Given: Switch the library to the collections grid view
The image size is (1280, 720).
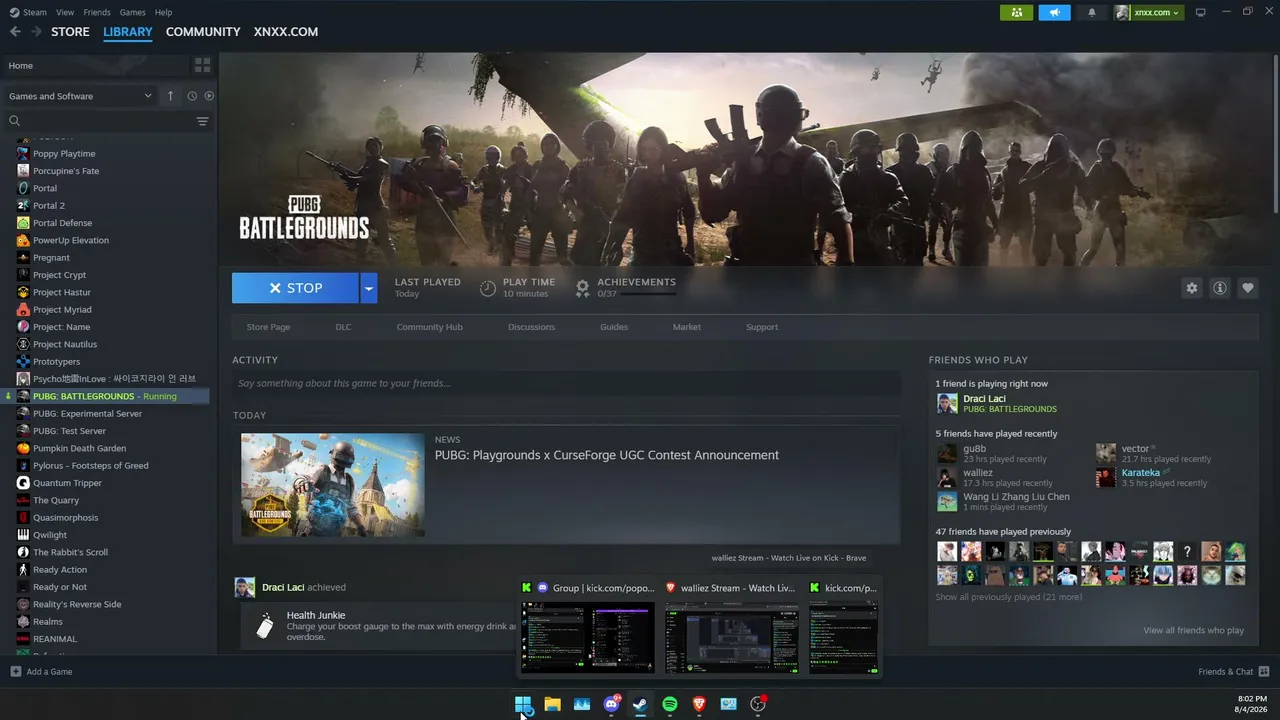Looking at the screenshot, I should 202,65.
